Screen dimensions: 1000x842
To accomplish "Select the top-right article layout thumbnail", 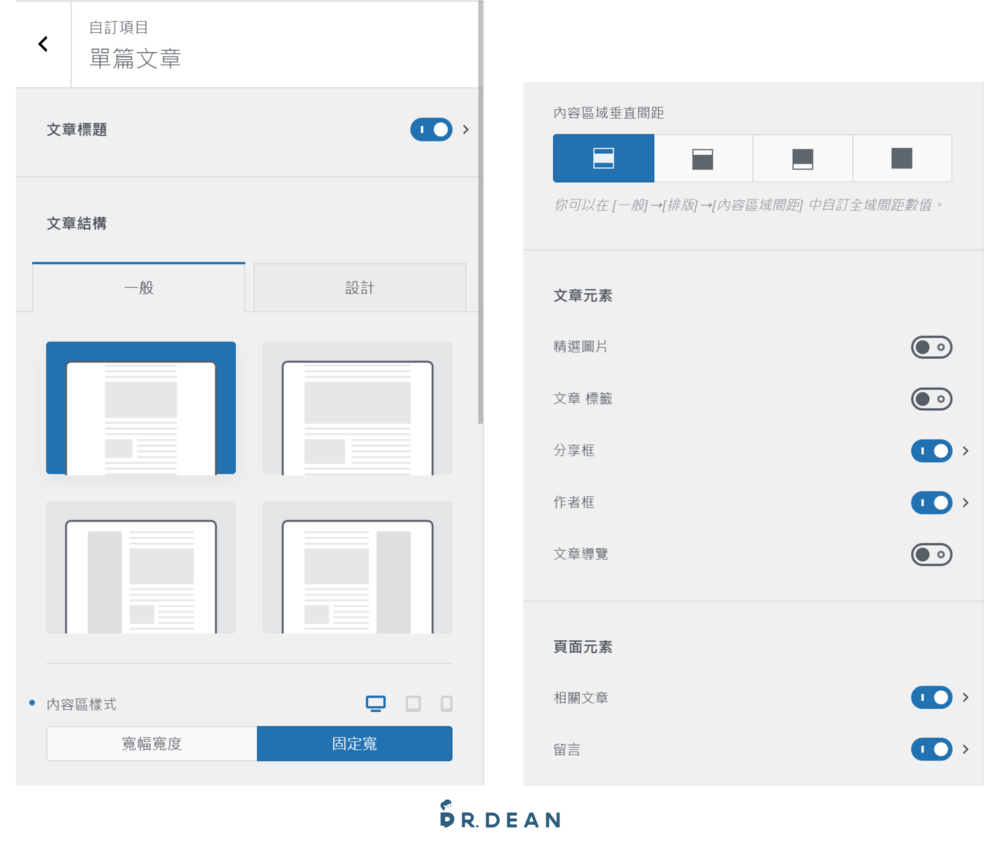I will click(357, 407).
